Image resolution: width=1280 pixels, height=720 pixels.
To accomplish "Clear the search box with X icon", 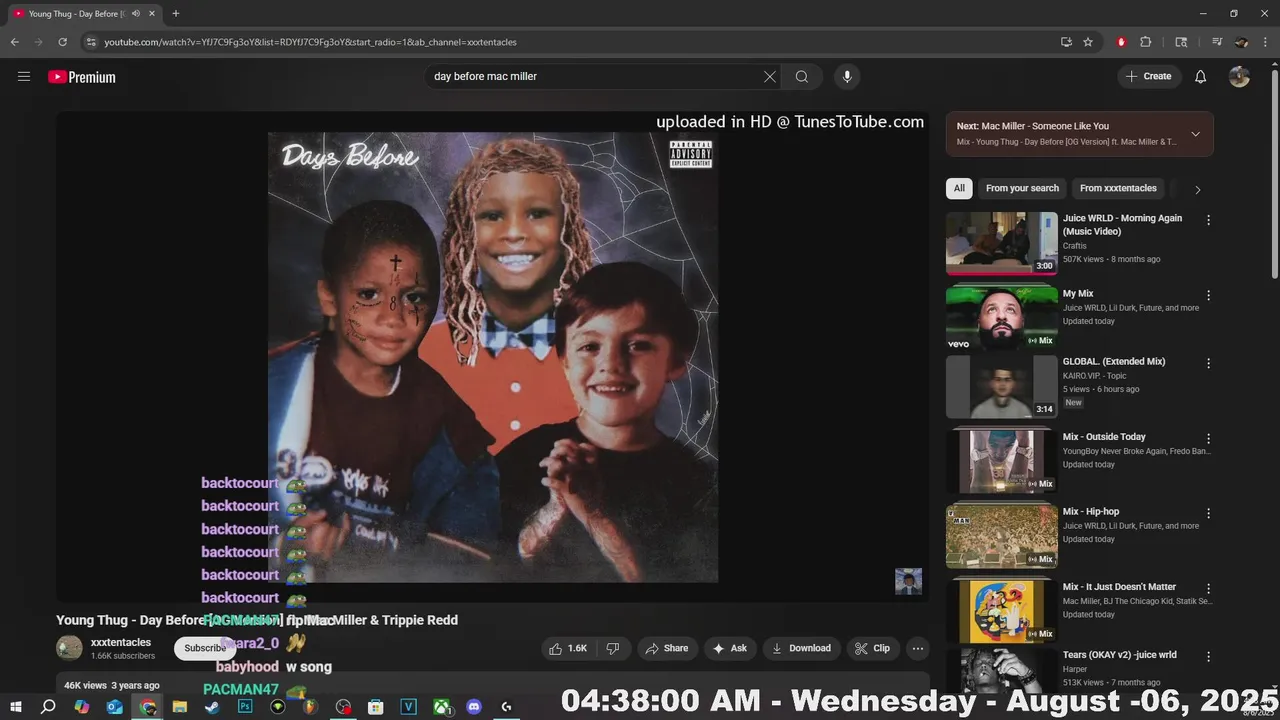I will pyautogui.click(x=770, y=77).
